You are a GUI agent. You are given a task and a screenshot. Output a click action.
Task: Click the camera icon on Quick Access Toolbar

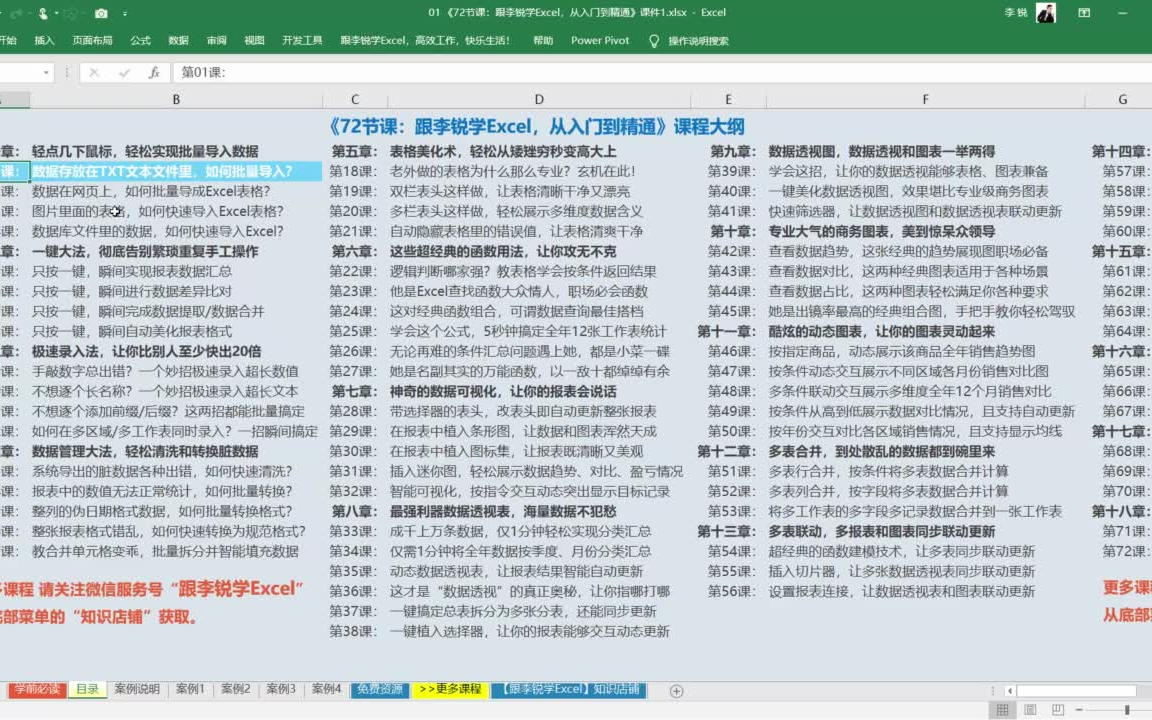pyautogui.click(x=101, y=13)
